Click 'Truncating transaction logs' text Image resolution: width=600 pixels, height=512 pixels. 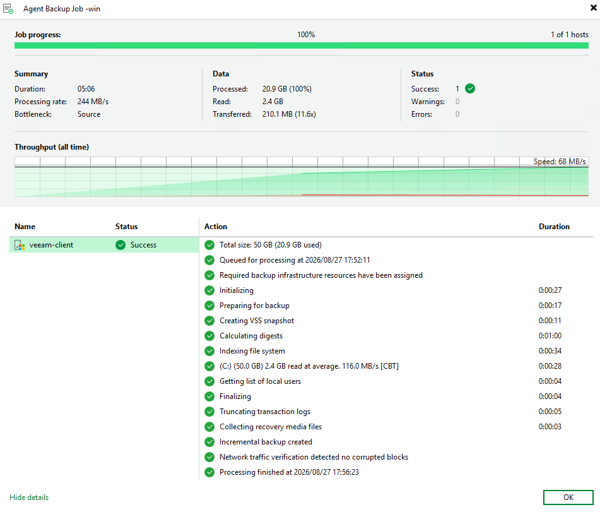pos(265,412)
